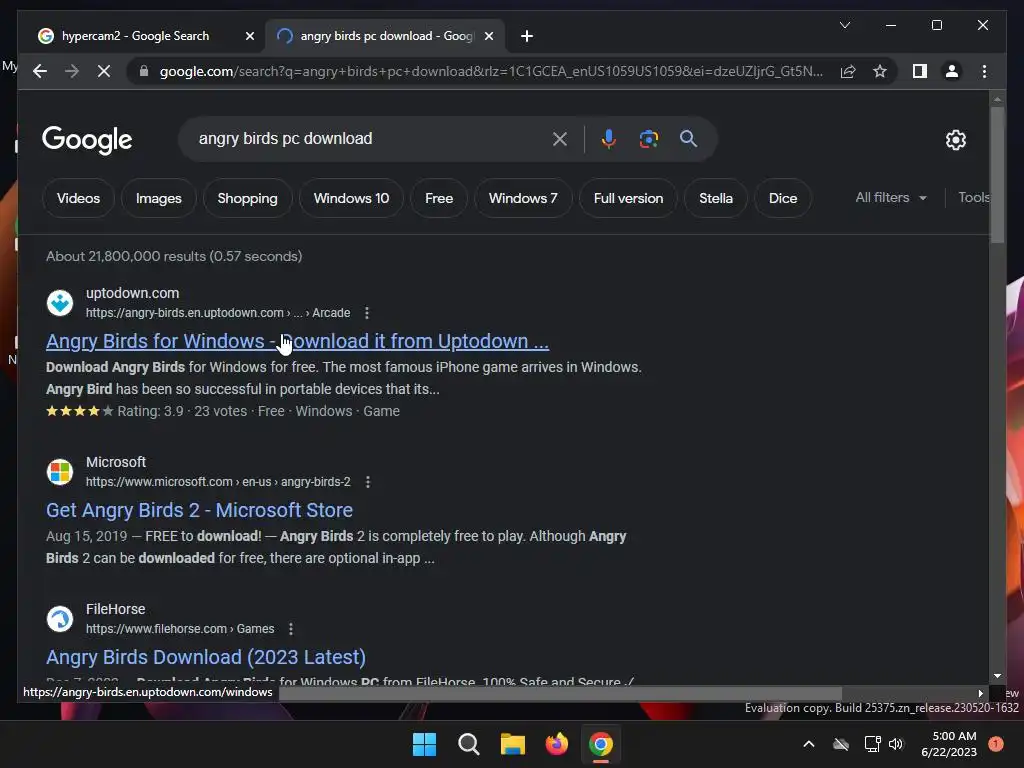Show hidden system tray icons

(x=808, y=744)
